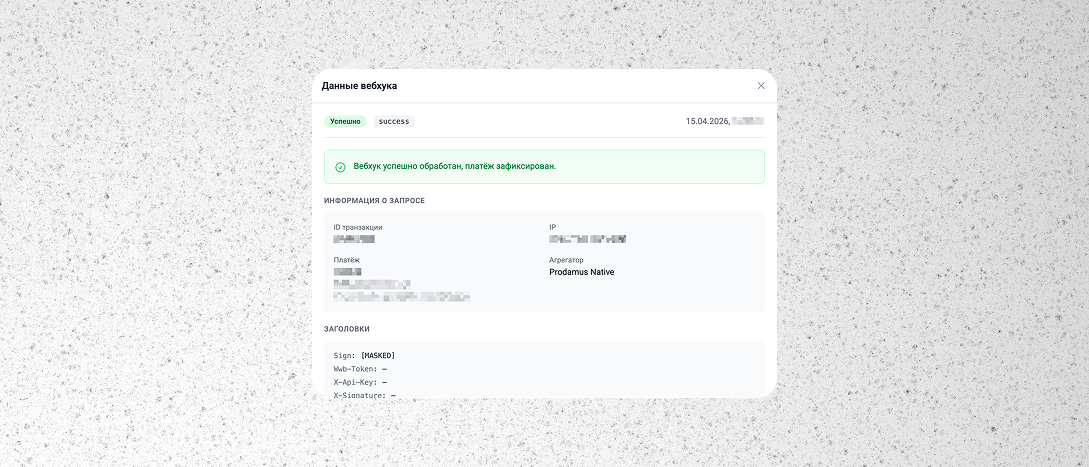The width and height of the screenshot is (1089, 467).
Task: Click the Заголовки section heading
Action: click(x=347, y=329)
